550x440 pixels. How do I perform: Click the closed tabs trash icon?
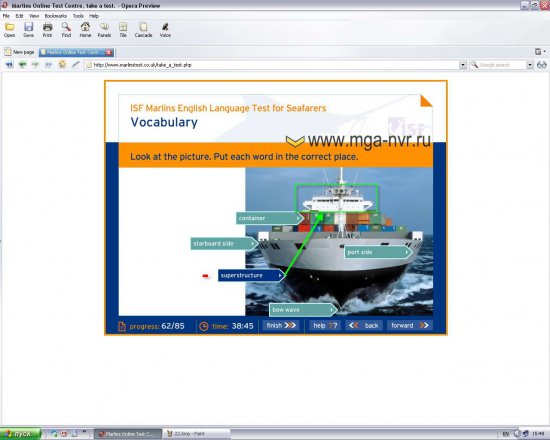pyautogui.click(x=538, y=52)
